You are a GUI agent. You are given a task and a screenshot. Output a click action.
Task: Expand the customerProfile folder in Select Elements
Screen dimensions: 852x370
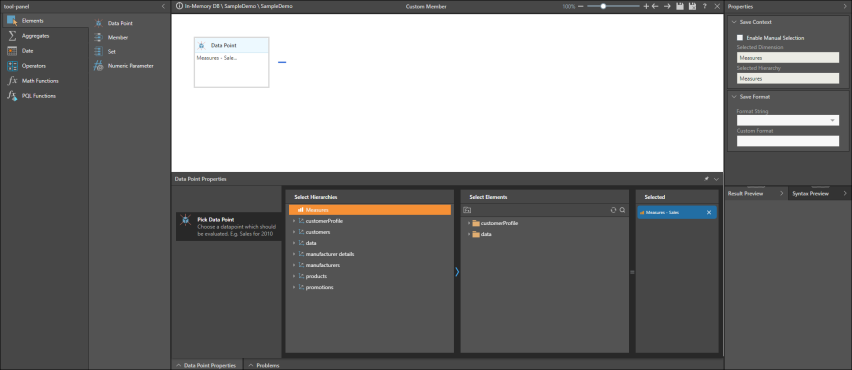[468, 223]
